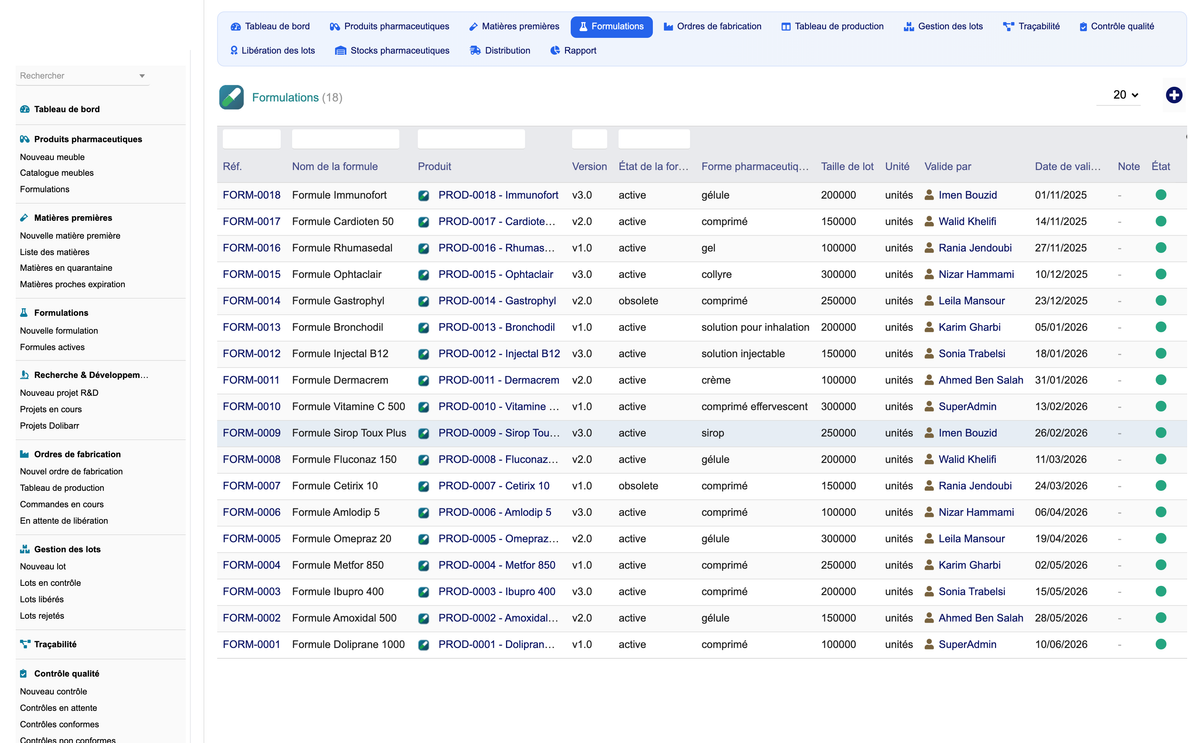Open Leila Mansour link in FORM-0014 row
The height and width of the screenshot is (743, 1200).
(971, 301)
